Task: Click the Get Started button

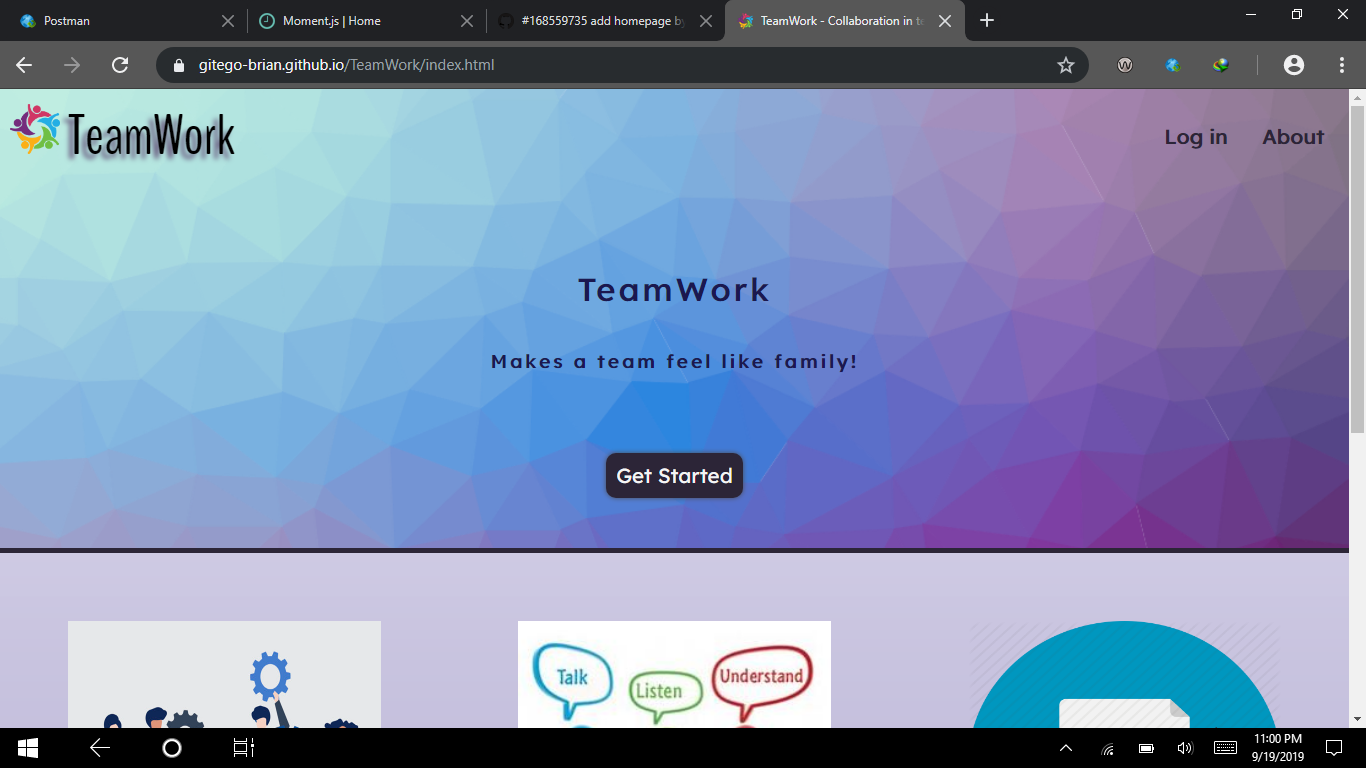Action: (674, 475)
